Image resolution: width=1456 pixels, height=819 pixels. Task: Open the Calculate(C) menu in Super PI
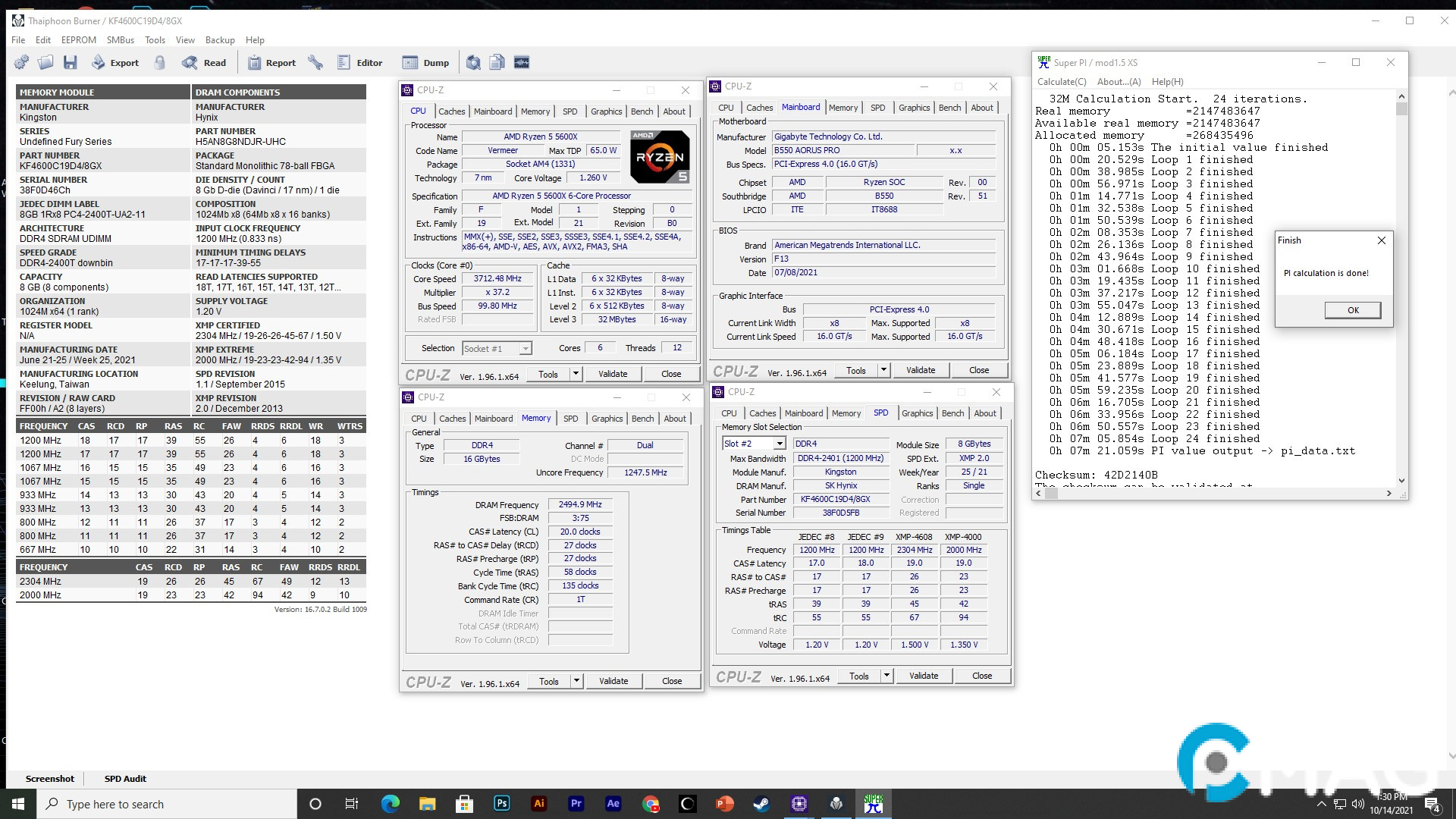click(x=1061, y=82)
